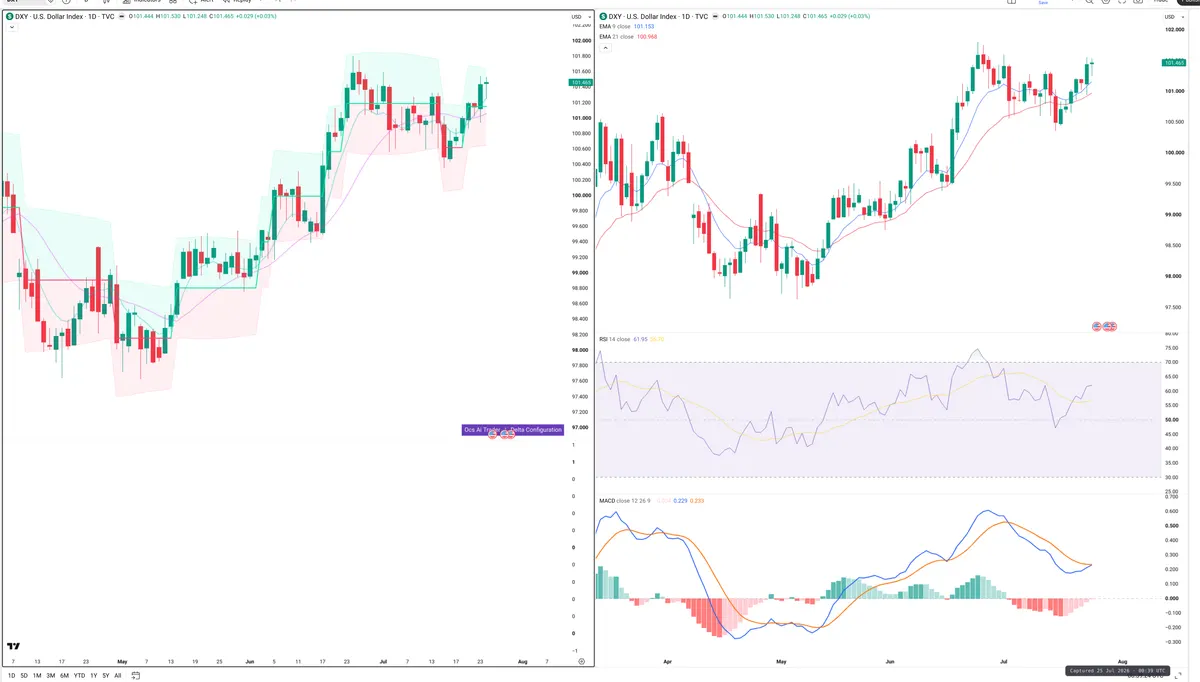Click the Aug label on left chart time axis

point(522,662)
